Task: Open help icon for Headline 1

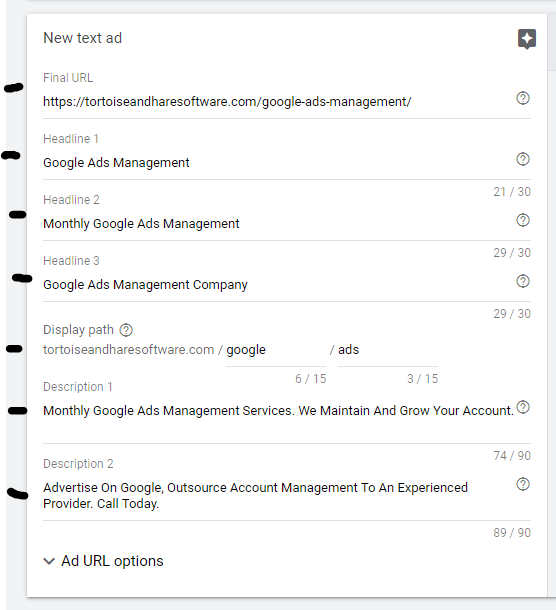Action: point(523,159)
